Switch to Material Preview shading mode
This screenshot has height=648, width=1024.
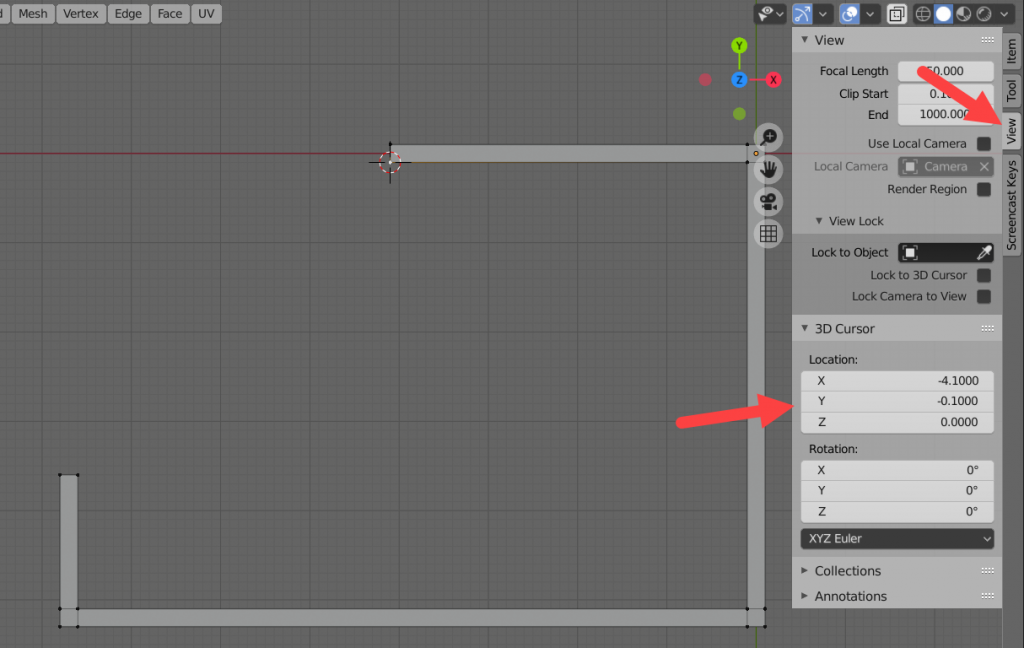(963, 13)
